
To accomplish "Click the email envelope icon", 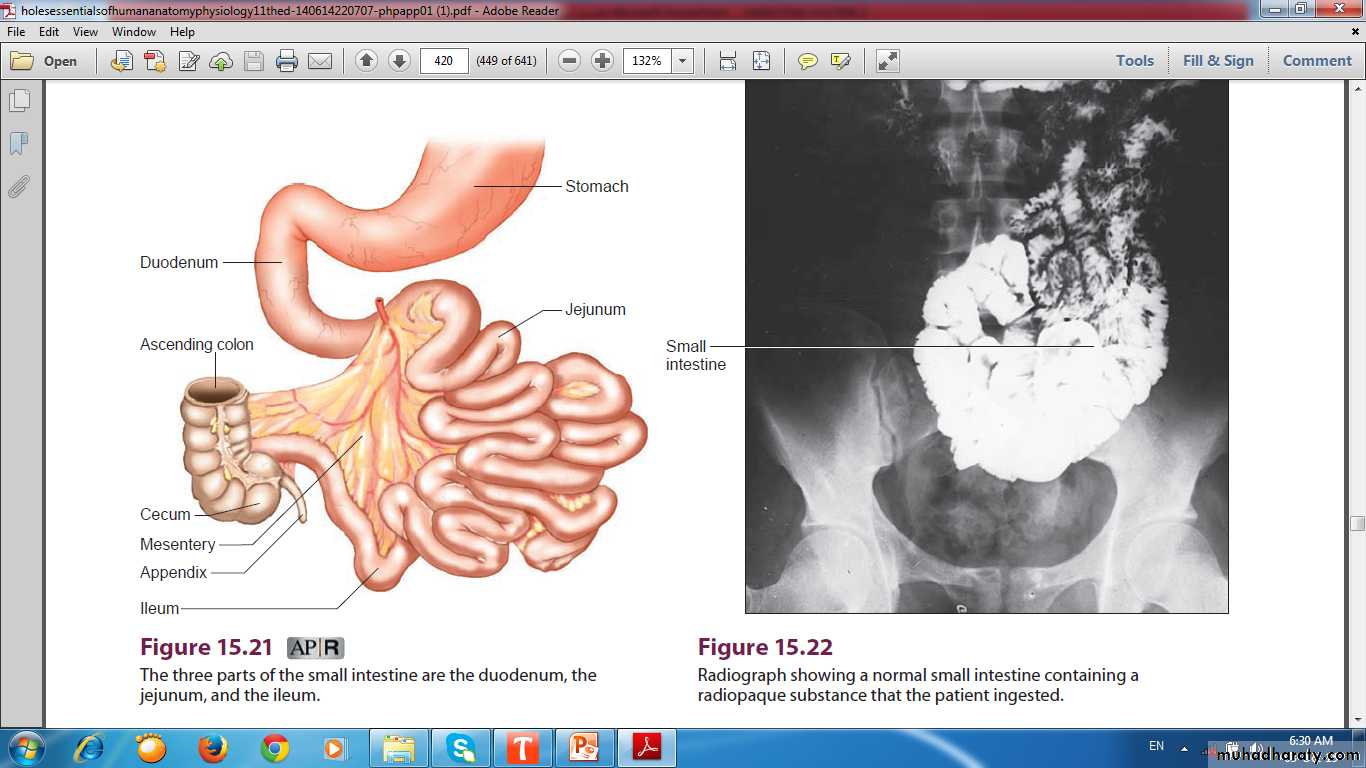I will [x=320, y=61].
